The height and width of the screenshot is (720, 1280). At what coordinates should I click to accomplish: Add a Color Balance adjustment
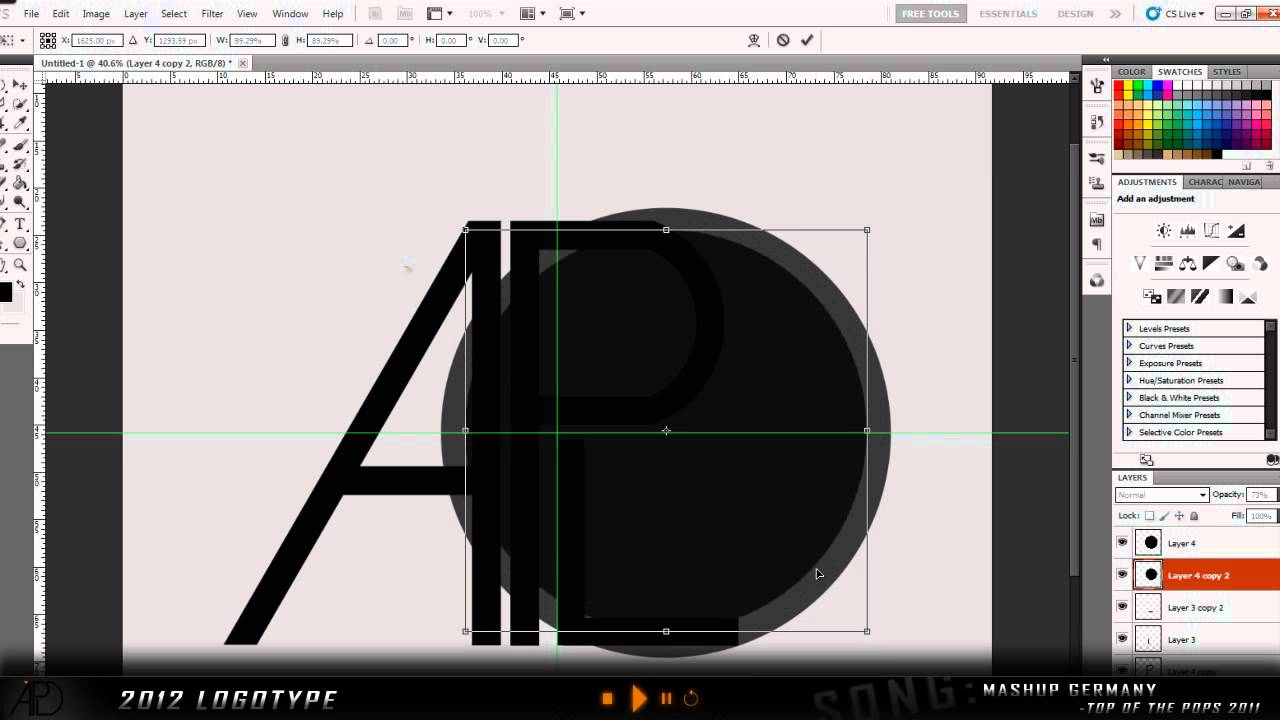pos(1188,264)
